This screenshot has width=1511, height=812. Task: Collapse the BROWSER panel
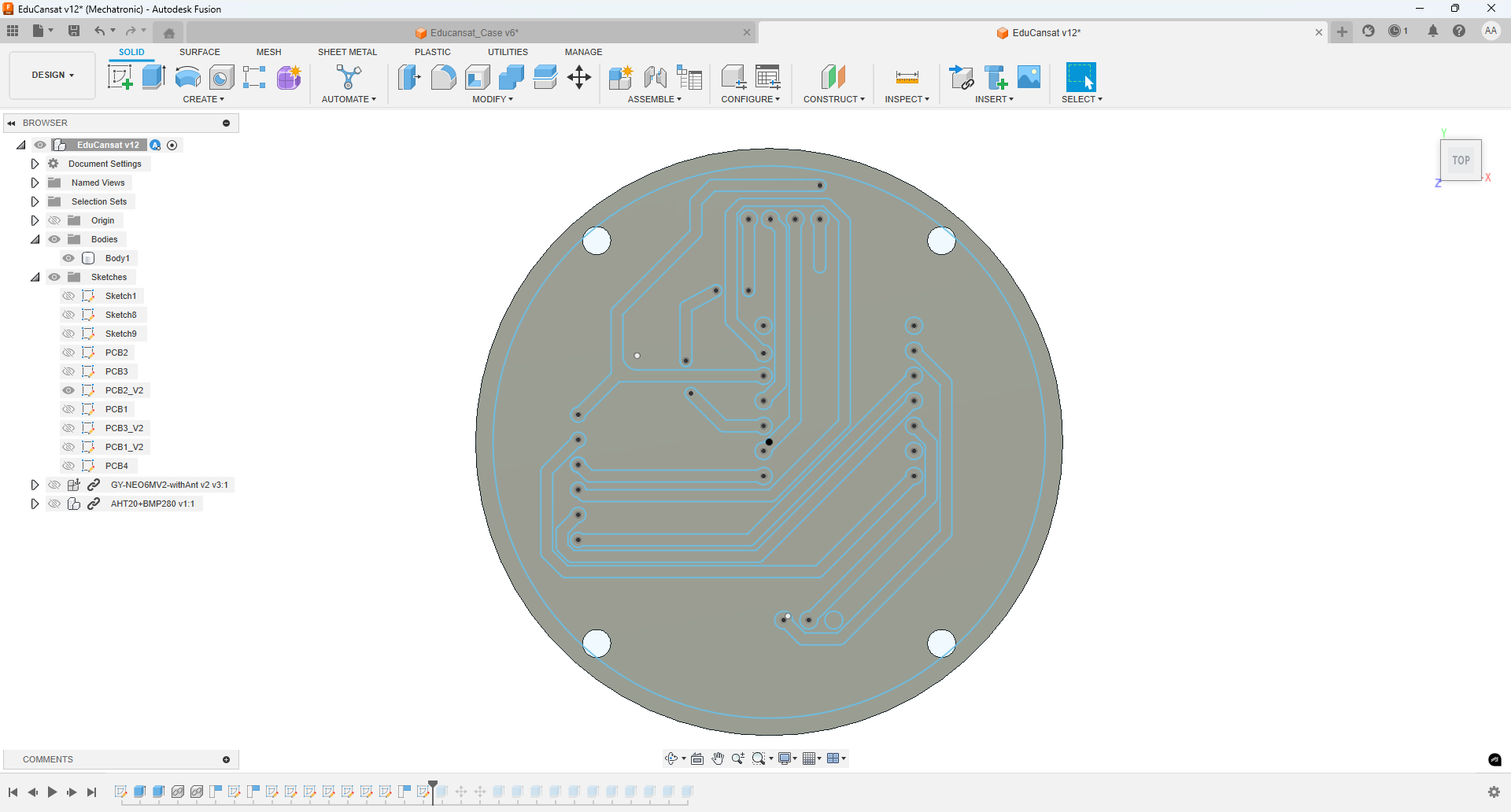[12, 123]
